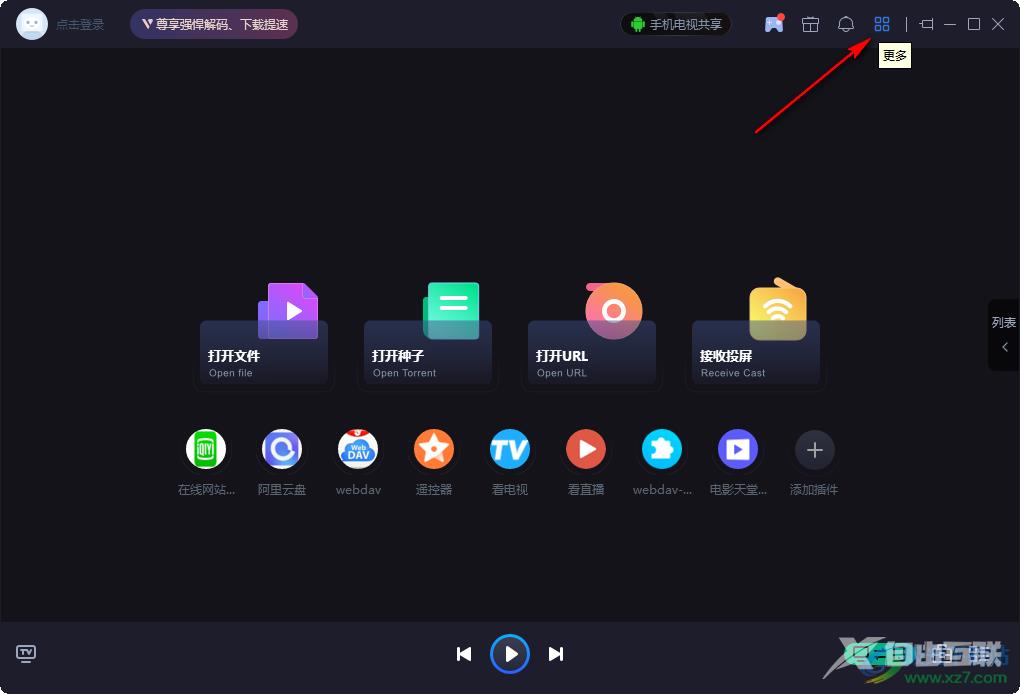Viewport: 1020px width, 694px height.
Task: Open the 看直播 live stream plugin
Action: pos(585,449)
